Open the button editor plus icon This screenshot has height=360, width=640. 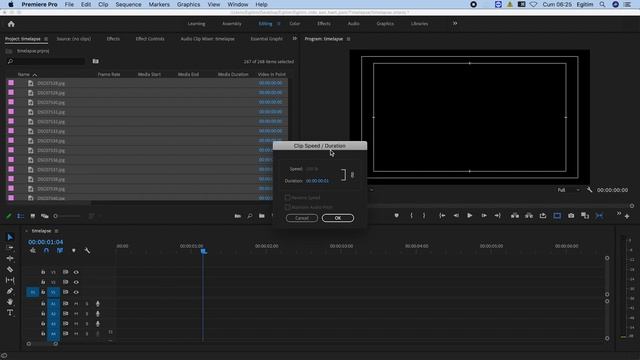(x=627, y=216)
